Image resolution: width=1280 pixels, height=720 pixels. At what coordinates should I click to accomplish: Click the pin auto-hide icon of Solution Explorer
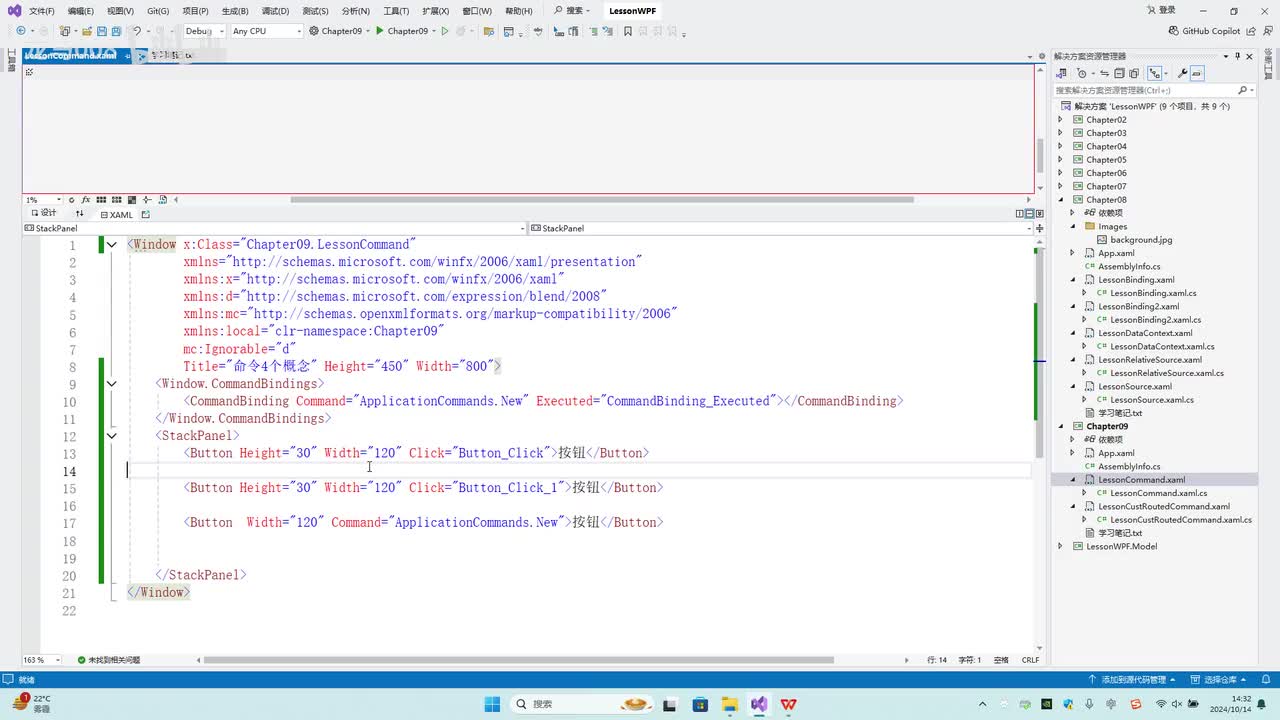point(1238,57)
